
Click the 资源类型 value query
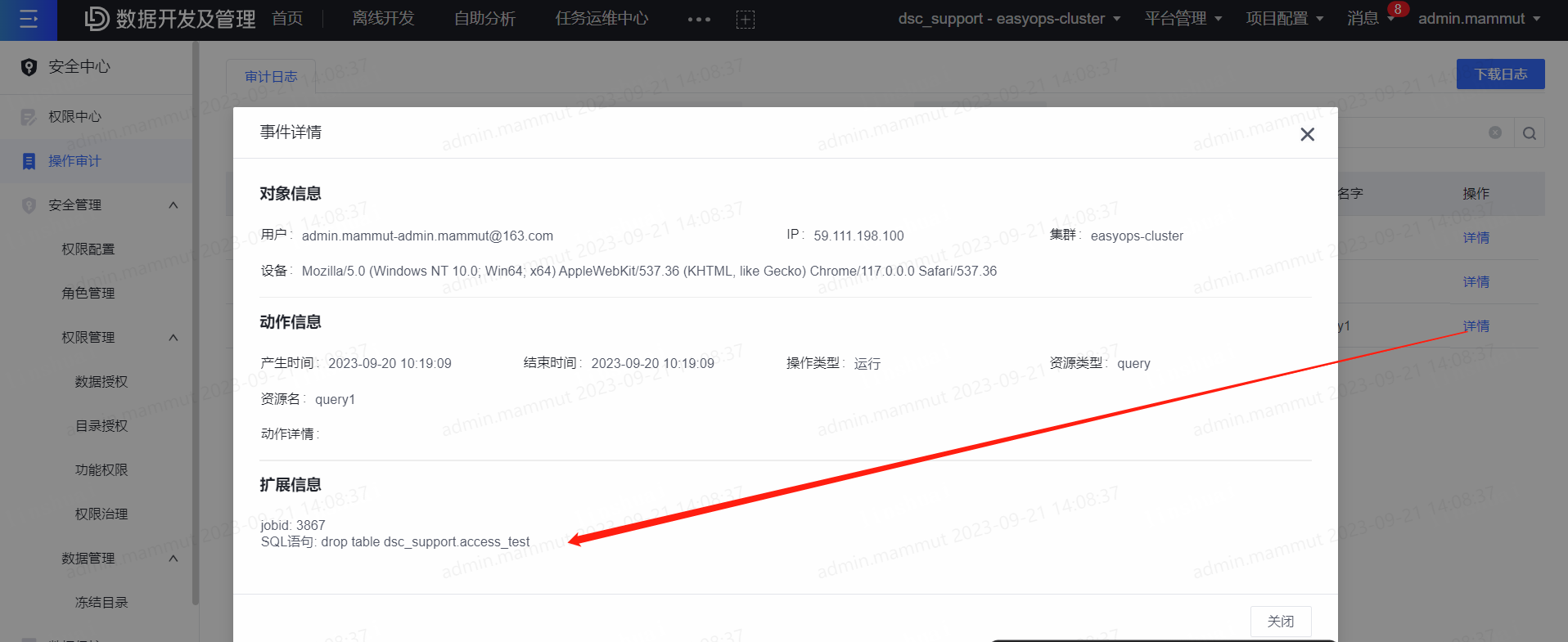1133,364
